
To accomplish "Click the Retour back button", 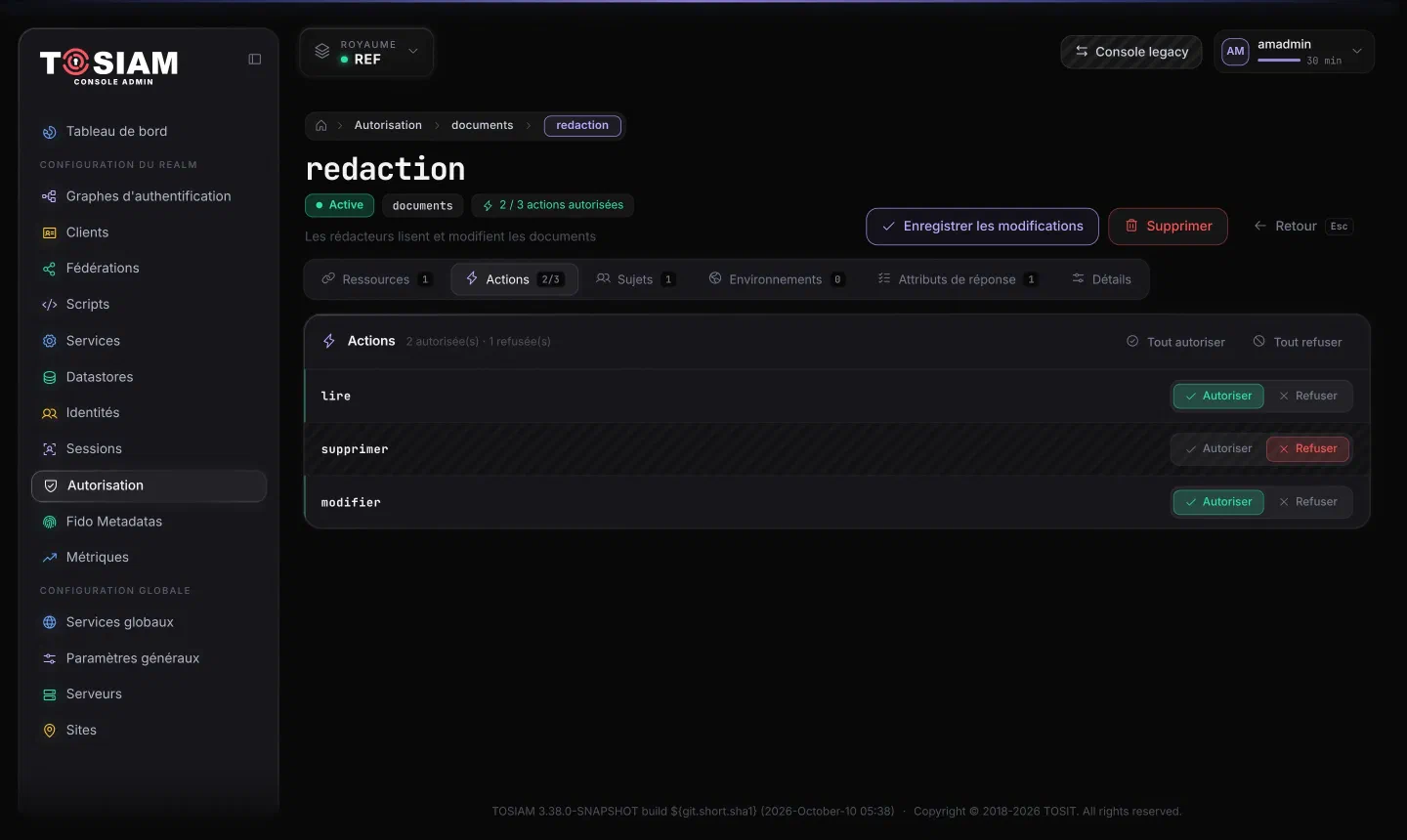I will [x=1302, y=227].
